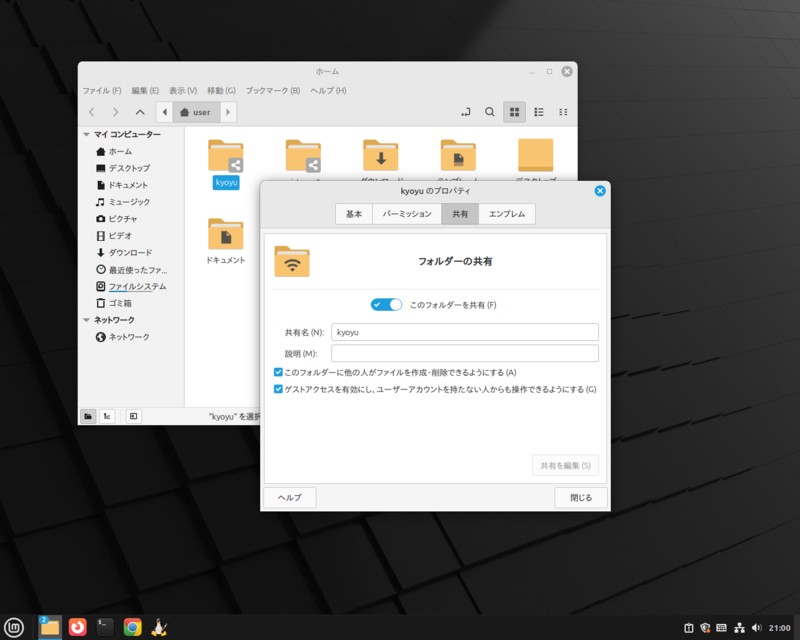
Task: Collapse the ネットワーク sidebar section
Action: (87, 320)
